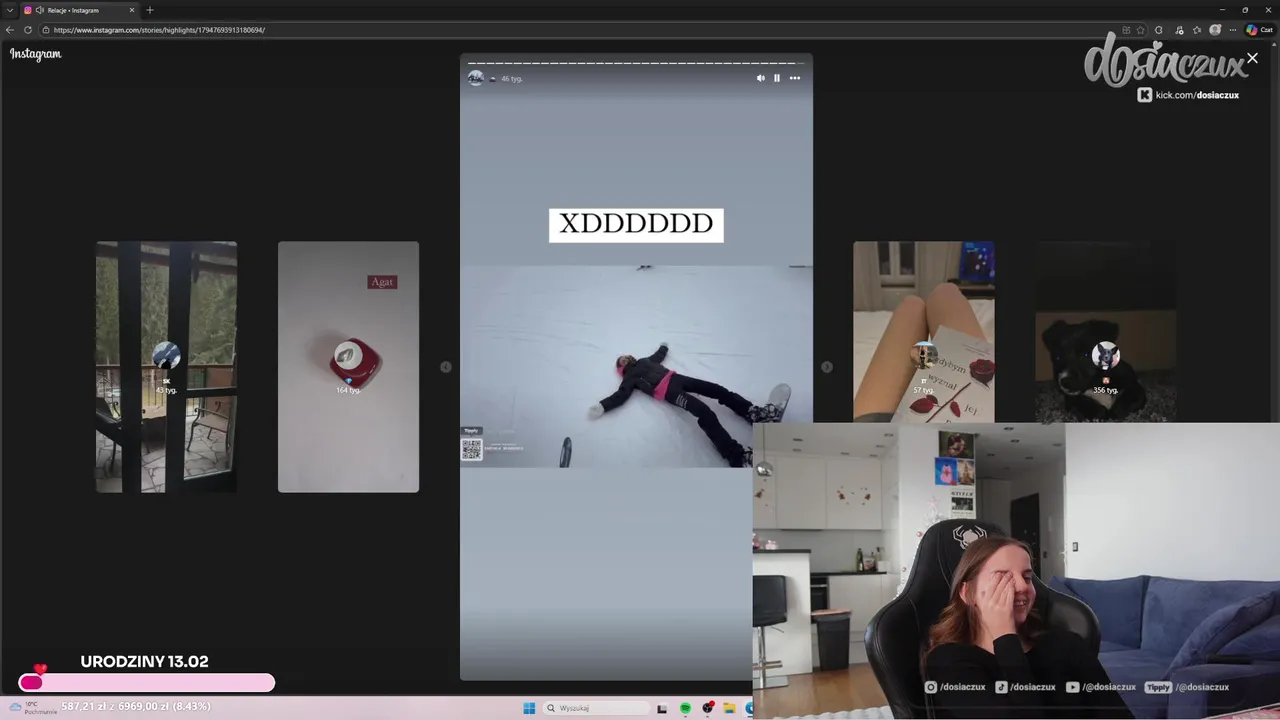Open the media control music-note icon
1280x720 pixels.
(x=1178, y=30)
